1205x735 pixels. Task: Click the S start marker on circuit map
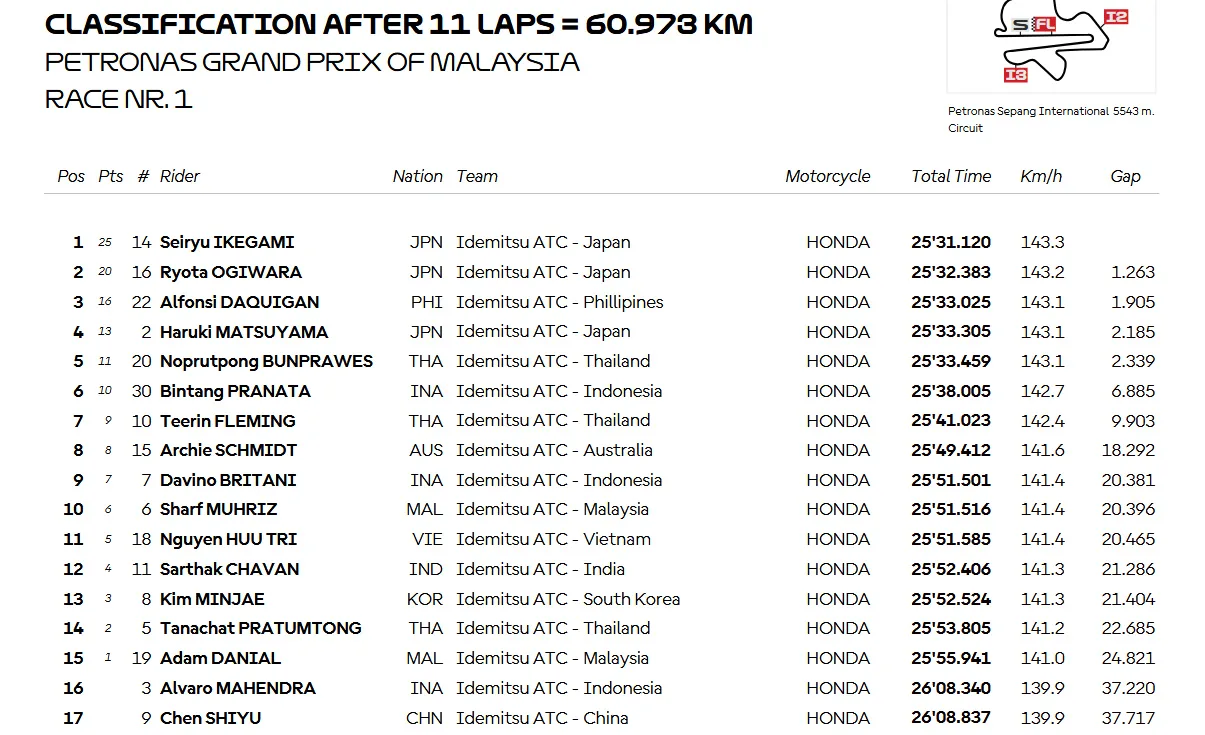click(x=1019, y=24)
